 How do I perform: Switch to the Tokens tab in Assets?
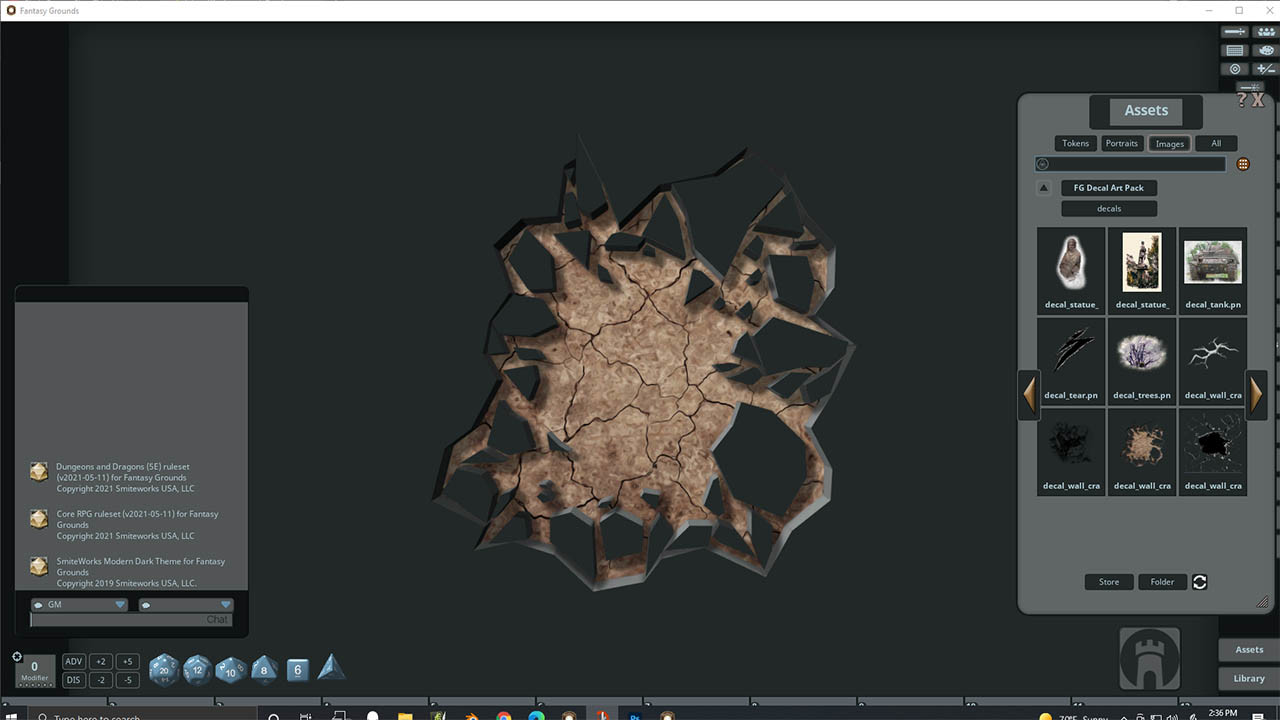click(x=1075, y=143)
